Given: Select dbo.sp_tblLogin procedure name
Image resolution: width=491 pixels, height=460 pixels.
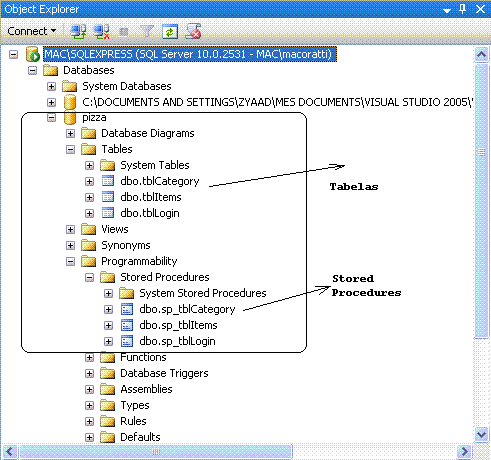Looking at the screenshot, I should (177, 341).
